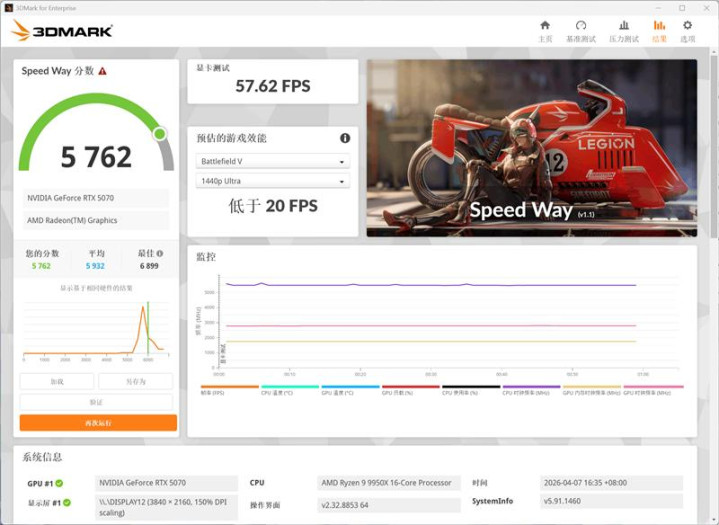Click the 低于 20 FPS estimate
The width and height of the screenshot is (719, 525).
coord(273,206)
